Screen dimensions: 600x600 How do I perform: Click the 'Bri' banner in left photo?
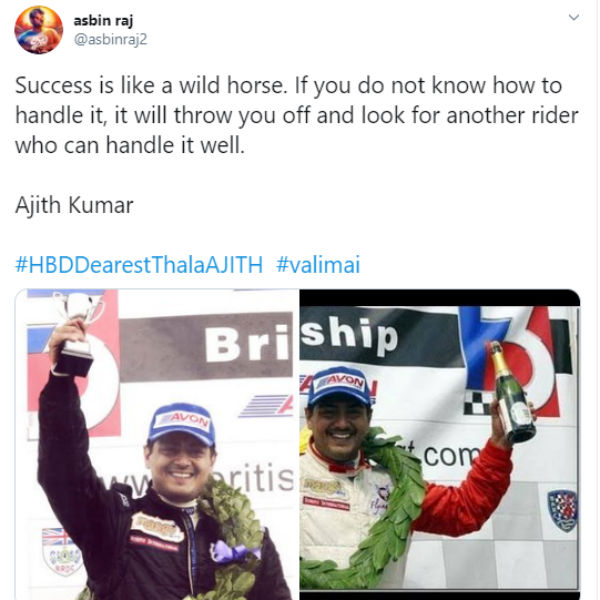pyautogui.click(x=247, y=344)
